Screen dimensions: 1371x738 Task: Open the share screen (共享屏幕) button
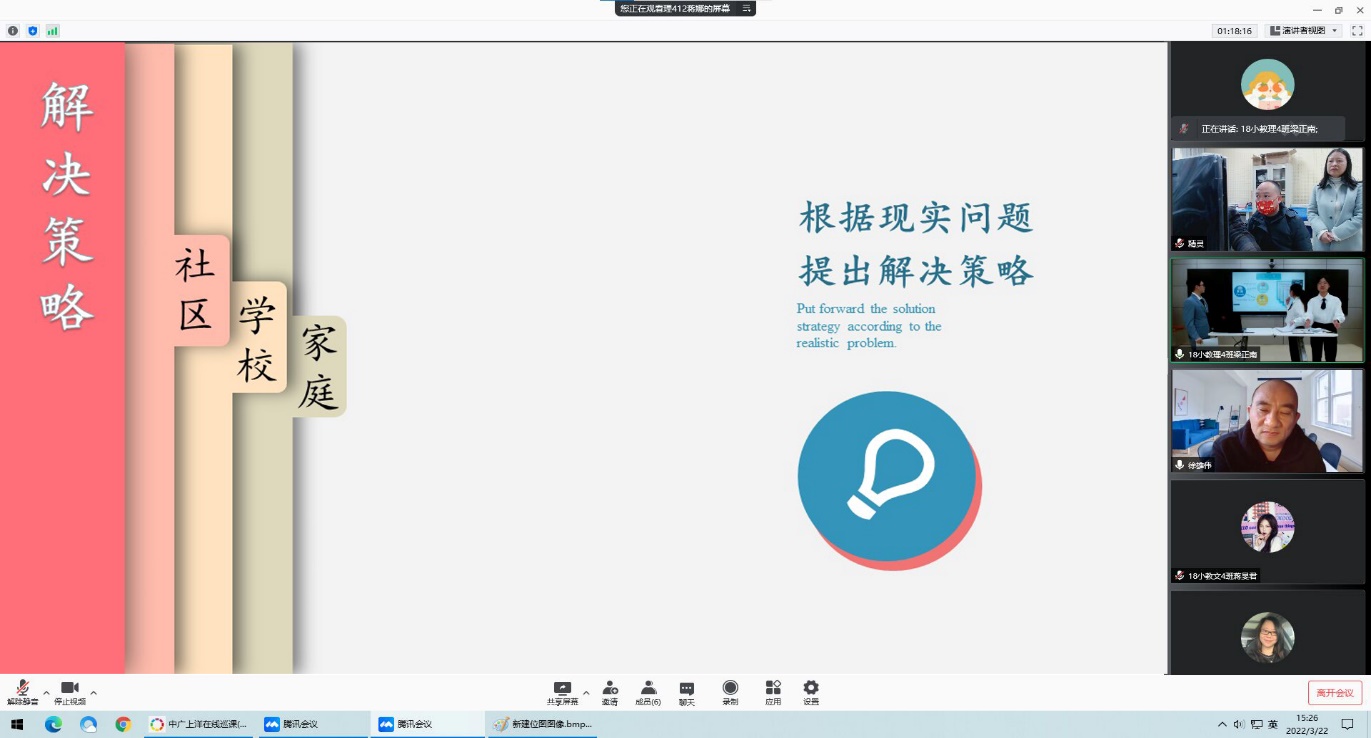point(562,692)
